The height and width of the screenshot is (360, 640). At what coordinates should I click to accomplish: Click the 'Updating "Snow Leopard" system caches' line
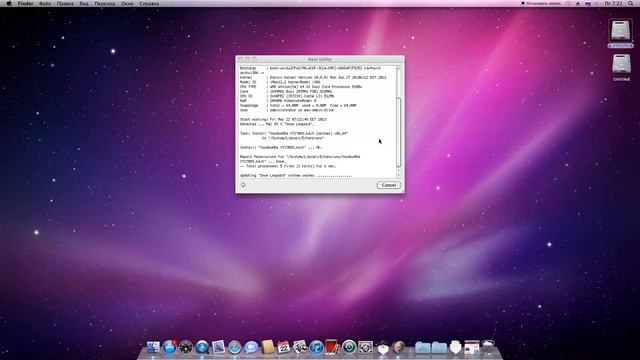(x=296, y=176)
